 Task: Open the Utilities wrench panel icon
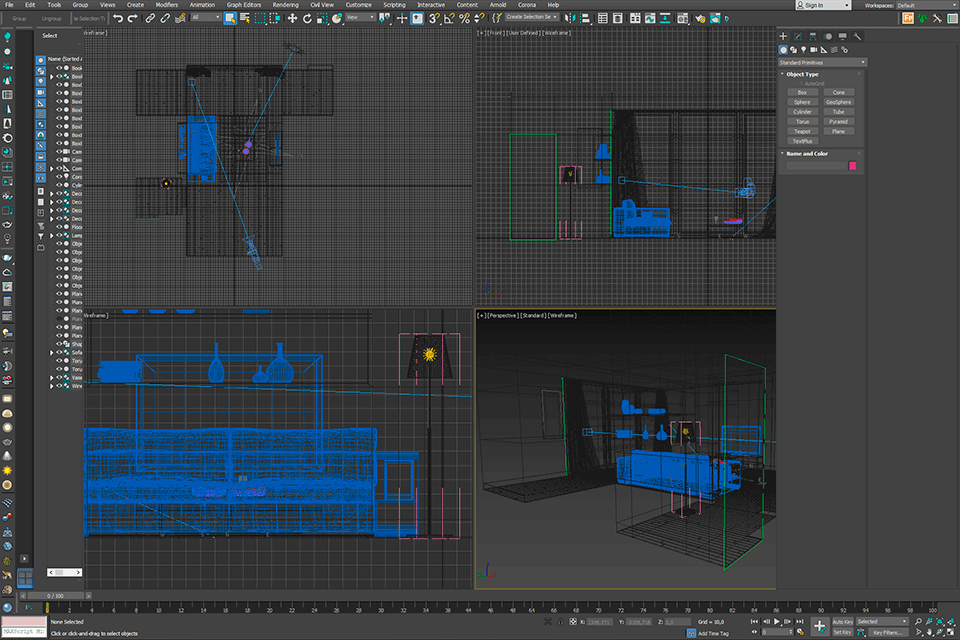tap(858, 36)
